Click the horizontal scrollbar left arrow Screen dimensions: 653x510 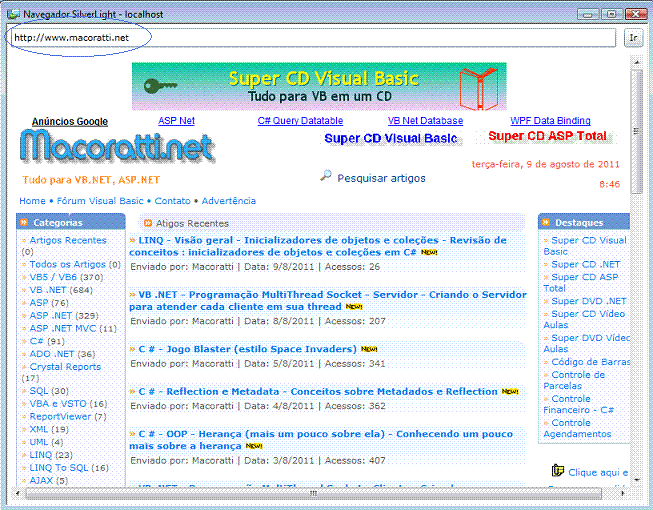point(17,493)
